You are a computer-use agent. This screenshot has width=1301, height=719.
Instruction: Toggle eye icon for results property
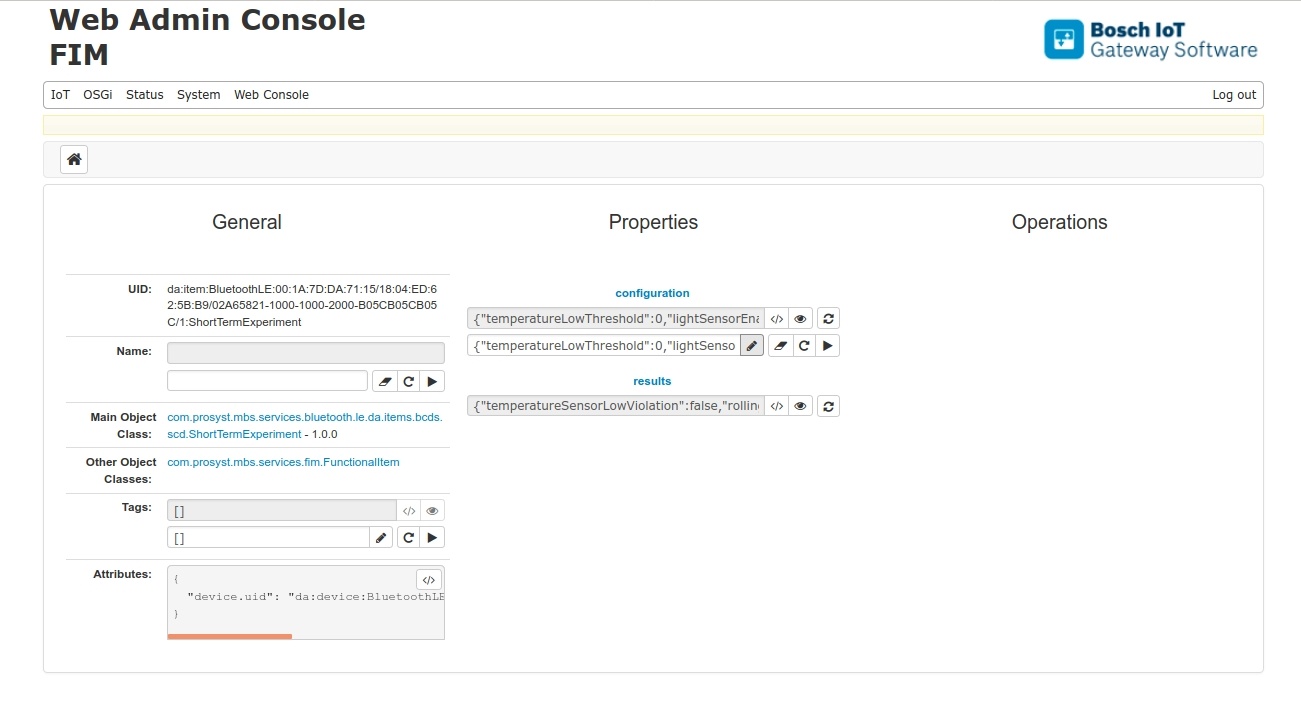800,406
